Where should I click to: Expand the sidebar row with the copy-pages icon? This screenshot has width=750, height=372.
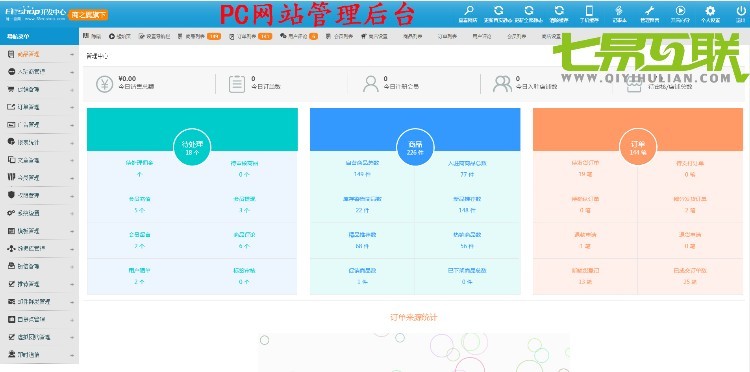39,160
